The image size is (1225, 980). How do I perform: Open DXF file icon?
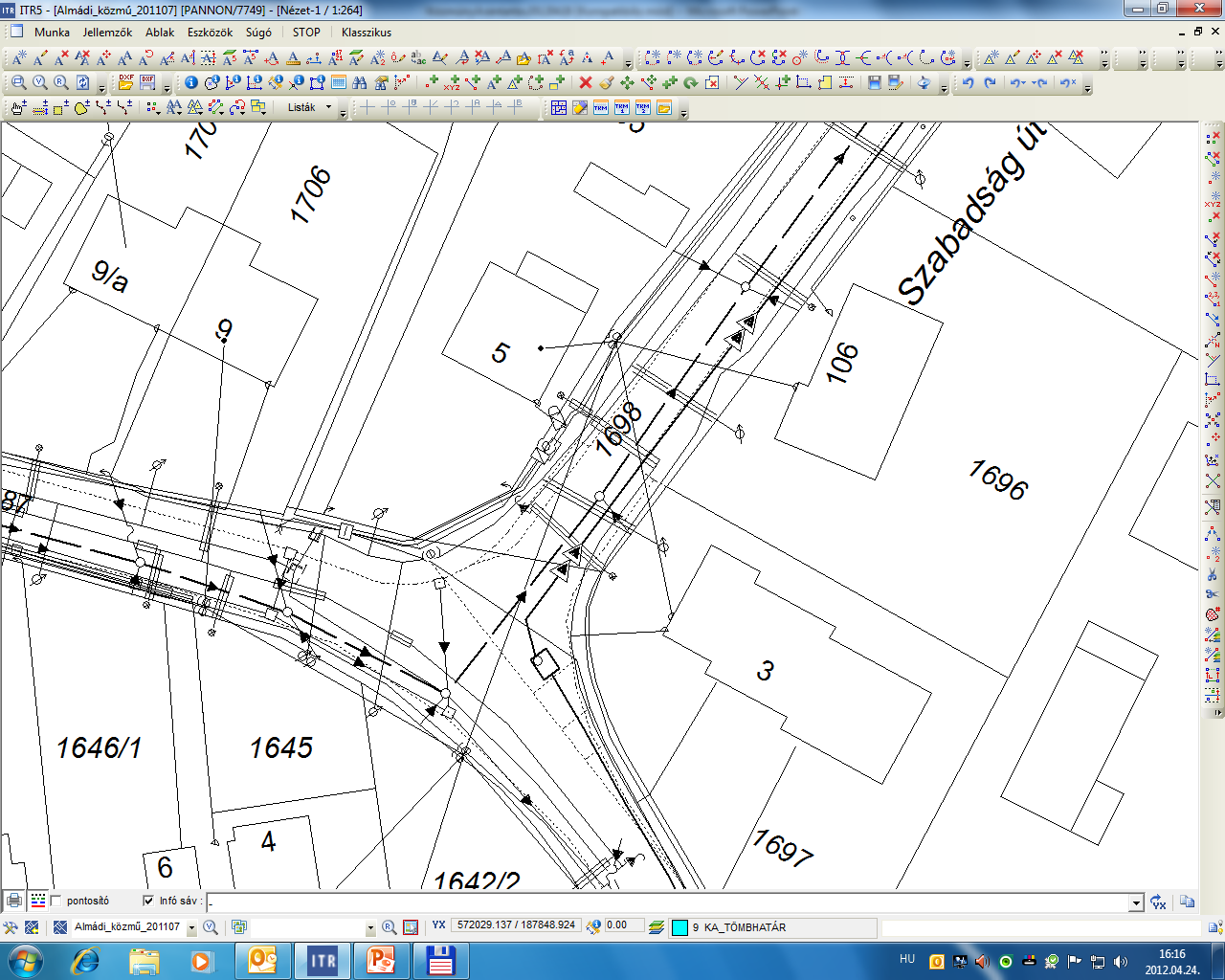coord(125,82)
